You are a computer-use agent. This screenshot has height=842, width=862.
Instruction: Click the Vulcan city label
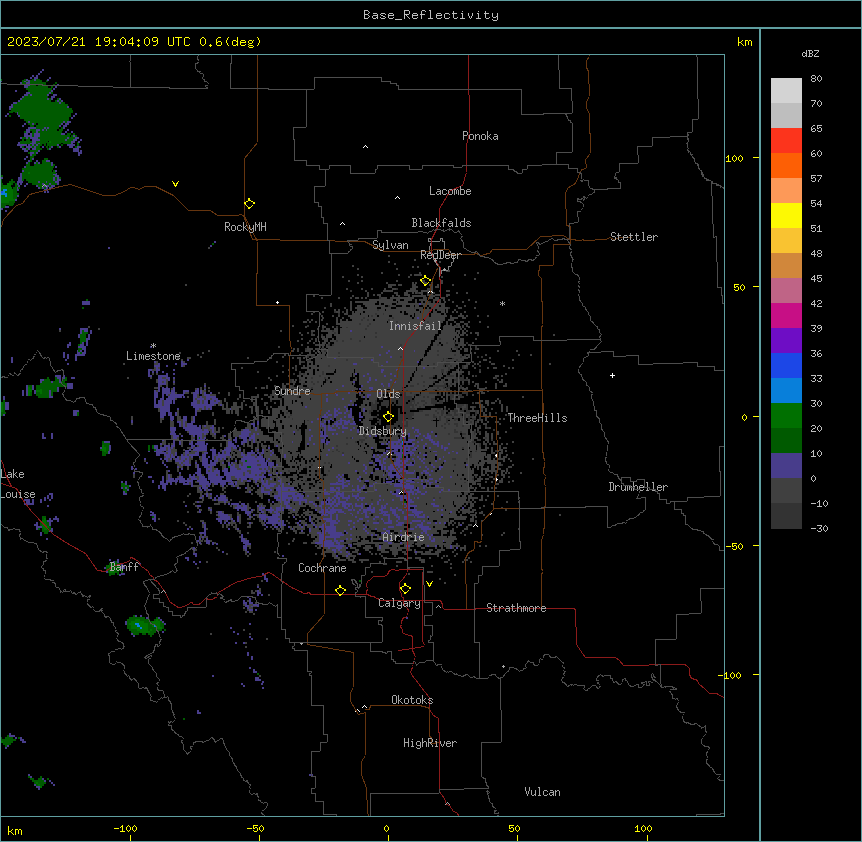pyautogui.click(x=543, y=792)
